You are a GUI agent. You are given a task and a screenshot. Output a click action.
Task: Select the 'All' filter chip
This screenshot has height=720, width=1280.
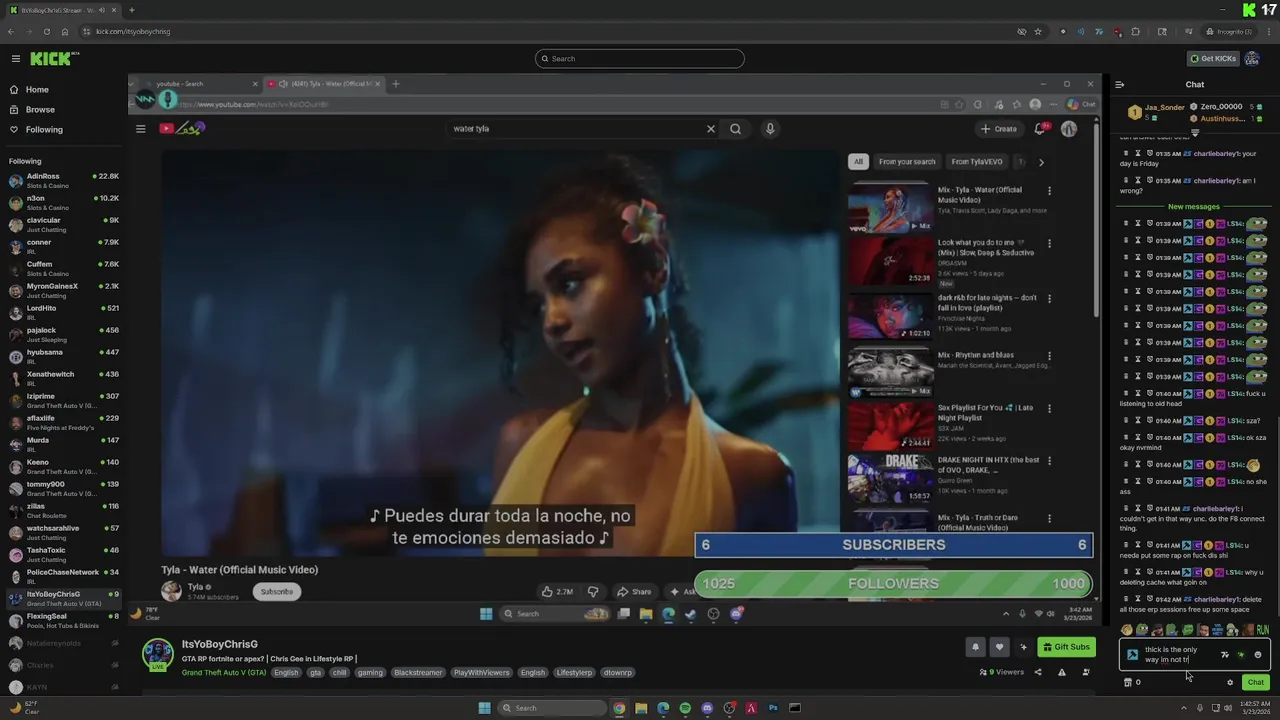coord(858,161)
